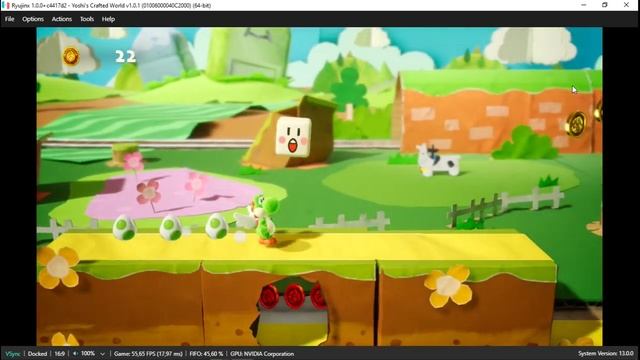Restore down the Ryujinx window
This screenshot has width=640, height=360.
(605, 5)
